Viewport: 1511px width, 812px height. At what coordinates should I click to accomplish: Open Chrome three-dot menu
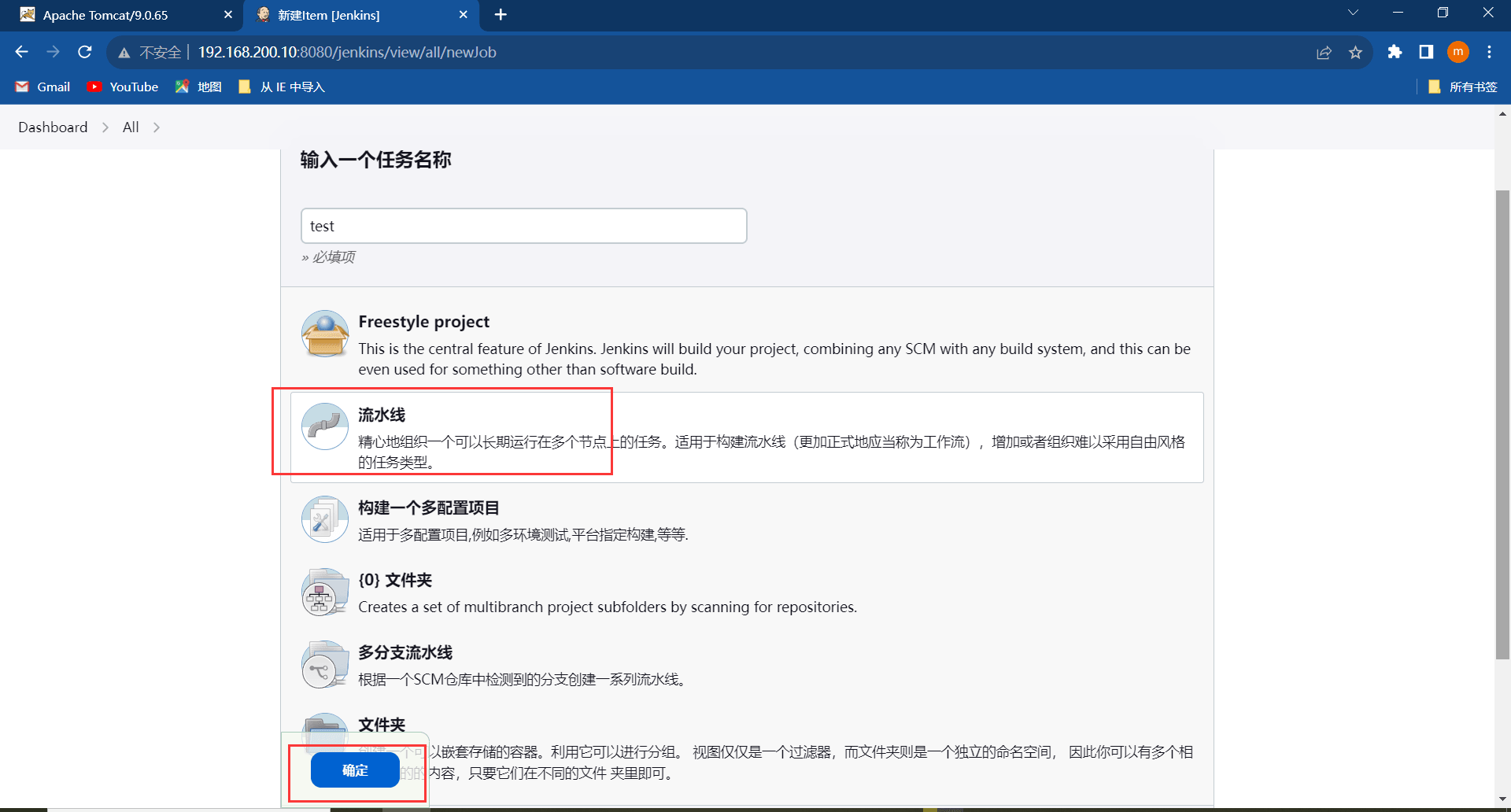click(1489, 52)
